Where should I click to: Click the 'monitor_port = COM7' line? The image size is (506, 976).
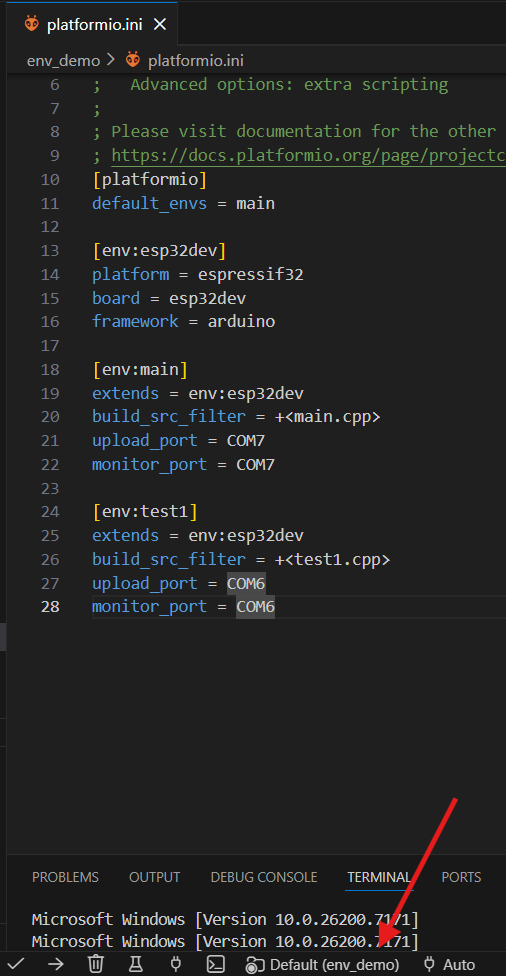click(x=183, y=464)
